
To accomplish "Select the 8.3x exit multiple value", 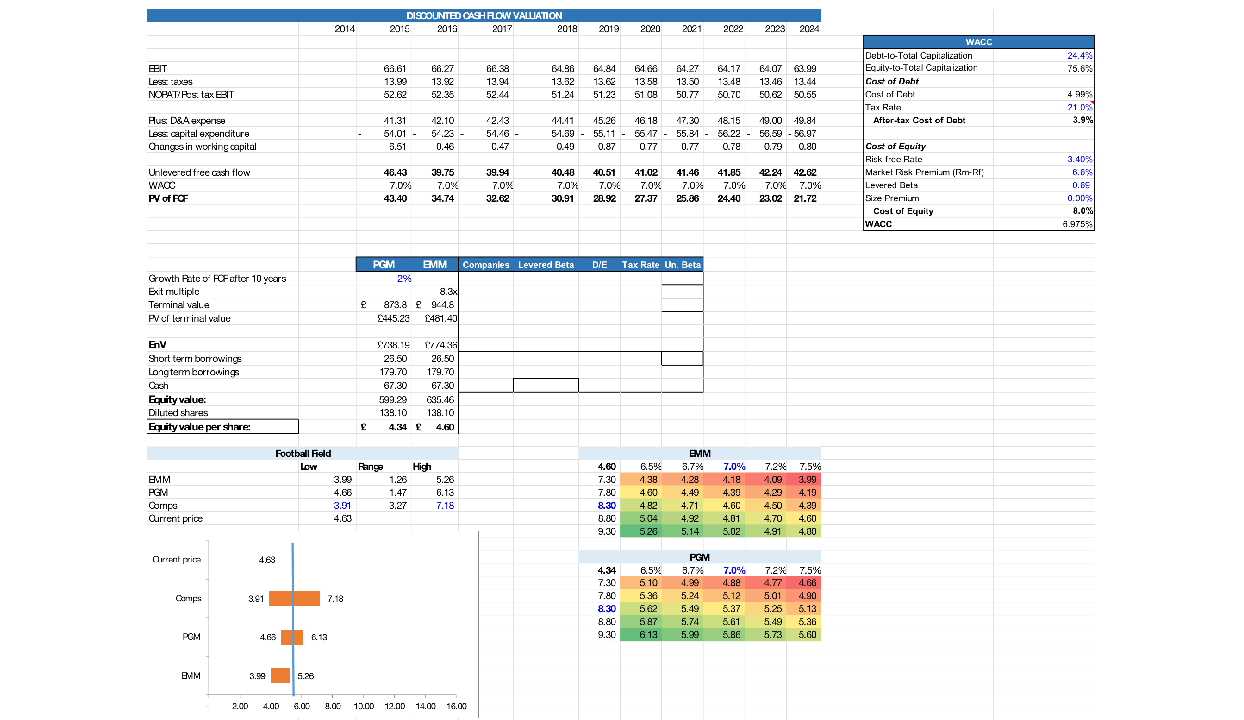I will [x=448, y=292].
